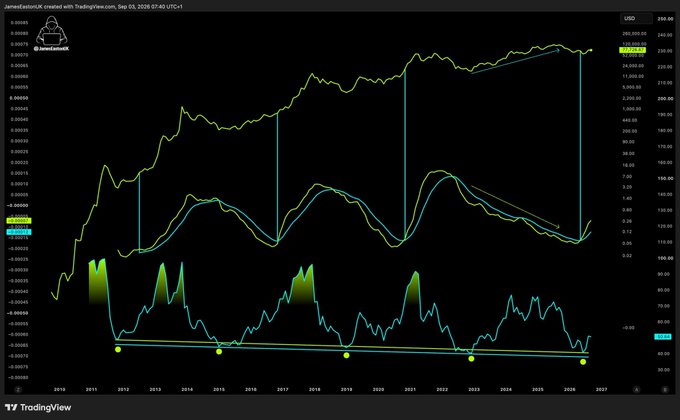This screenshot has height=420, width=680.
Task: Click the cyan 50.84 indicator value label
Action: 663,337
